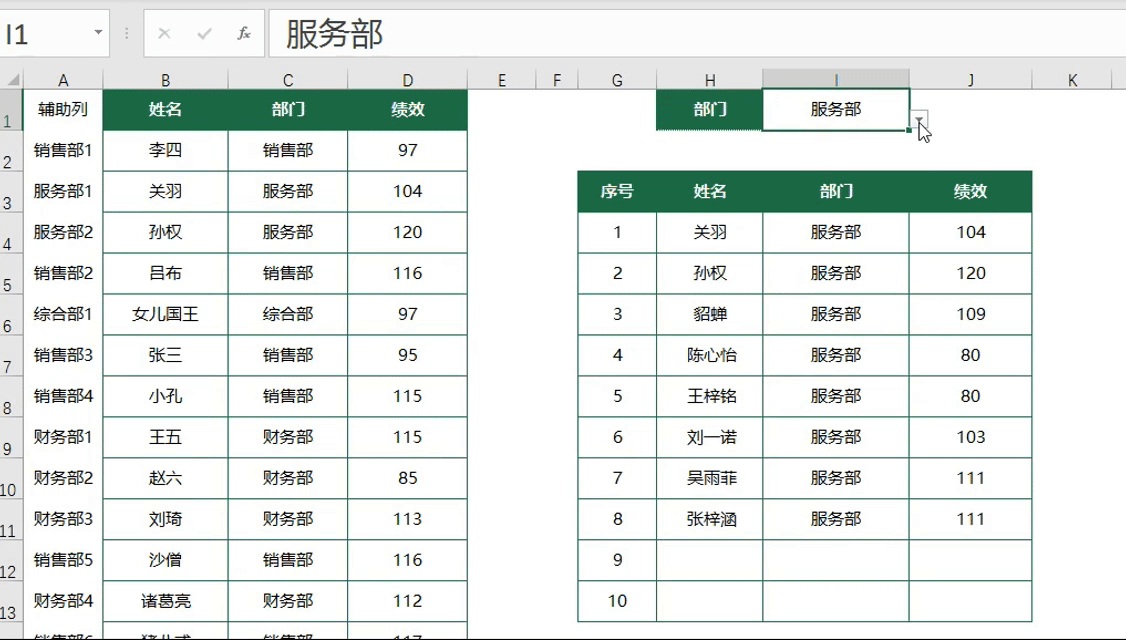Select column A header
This screenshot has height=640, width=1126.
tap(63, 80)
